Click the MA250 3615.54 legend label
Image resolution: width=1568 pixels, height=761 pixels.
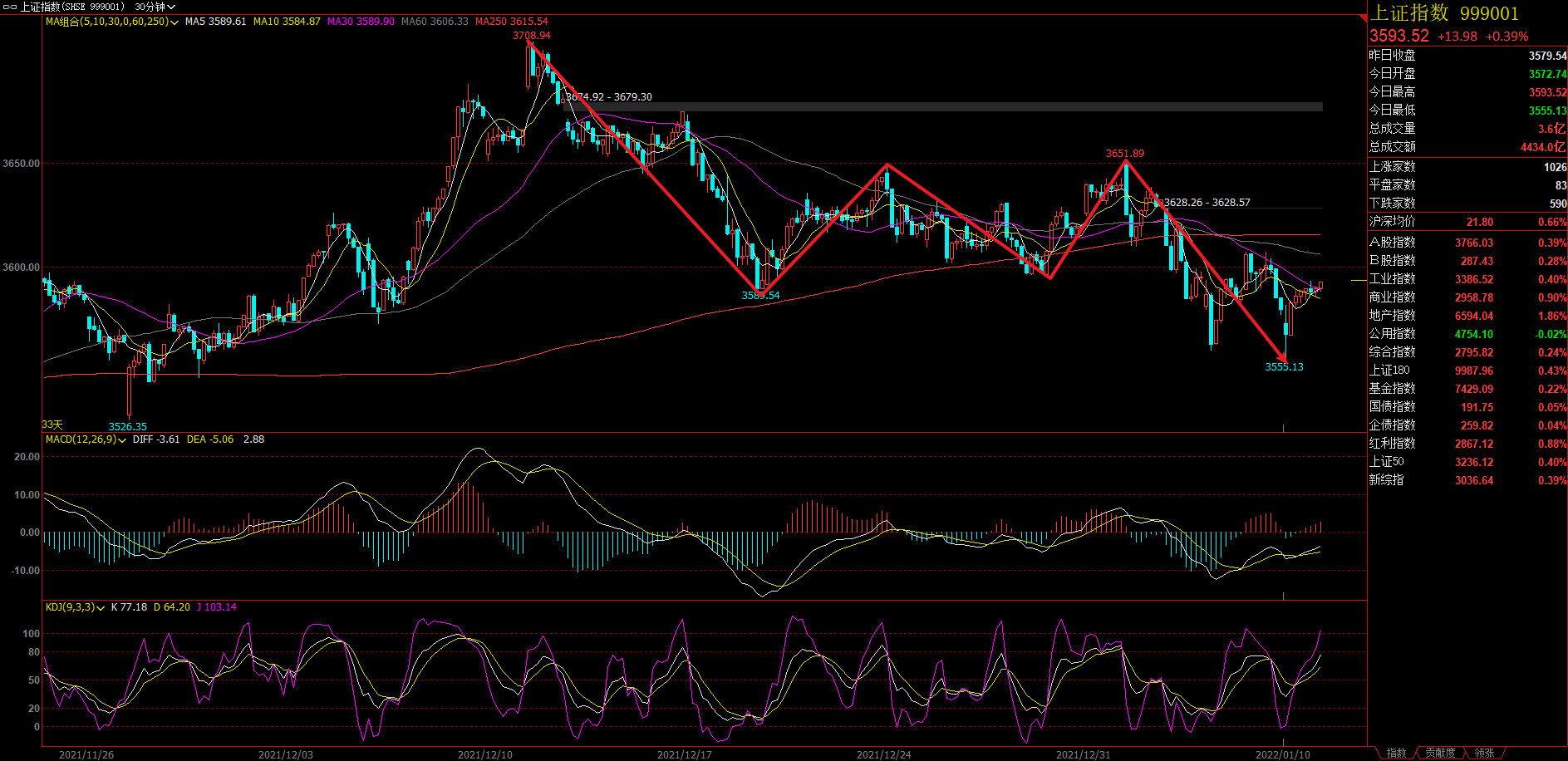(511, 22)
